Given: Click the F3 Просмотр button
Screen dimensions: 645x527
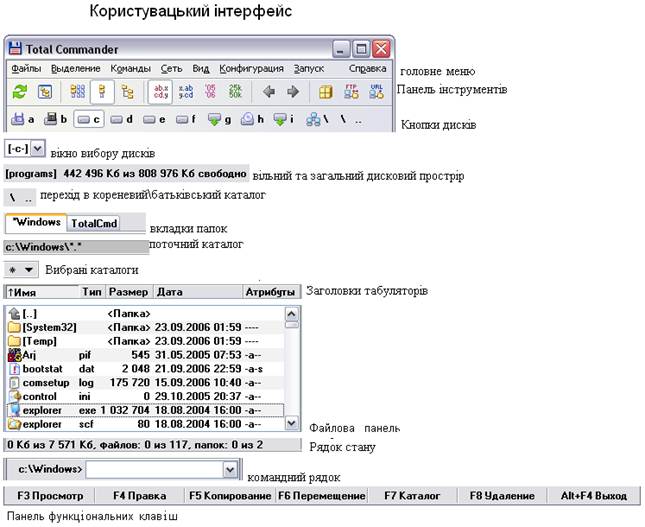Looking at the screenshot, I should point(50,496).
